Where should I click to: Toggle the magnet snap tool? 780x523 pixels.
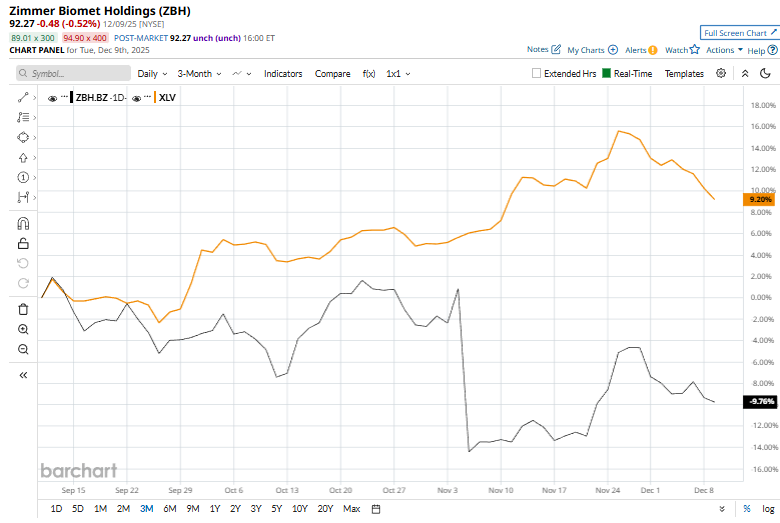coord(23,224)
